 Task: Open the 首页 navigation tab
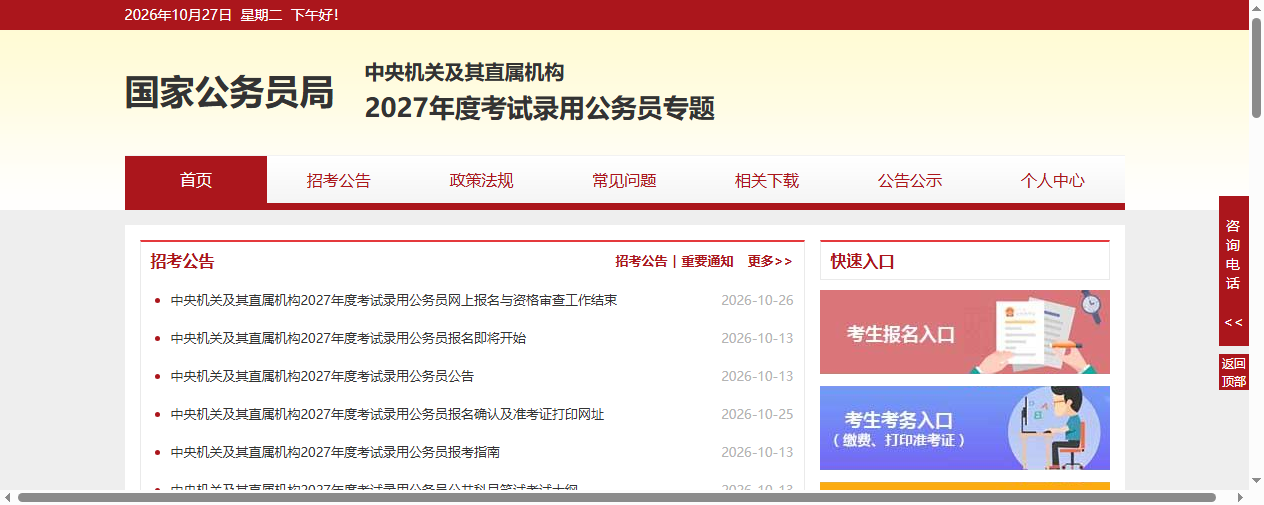click(196, 181)
